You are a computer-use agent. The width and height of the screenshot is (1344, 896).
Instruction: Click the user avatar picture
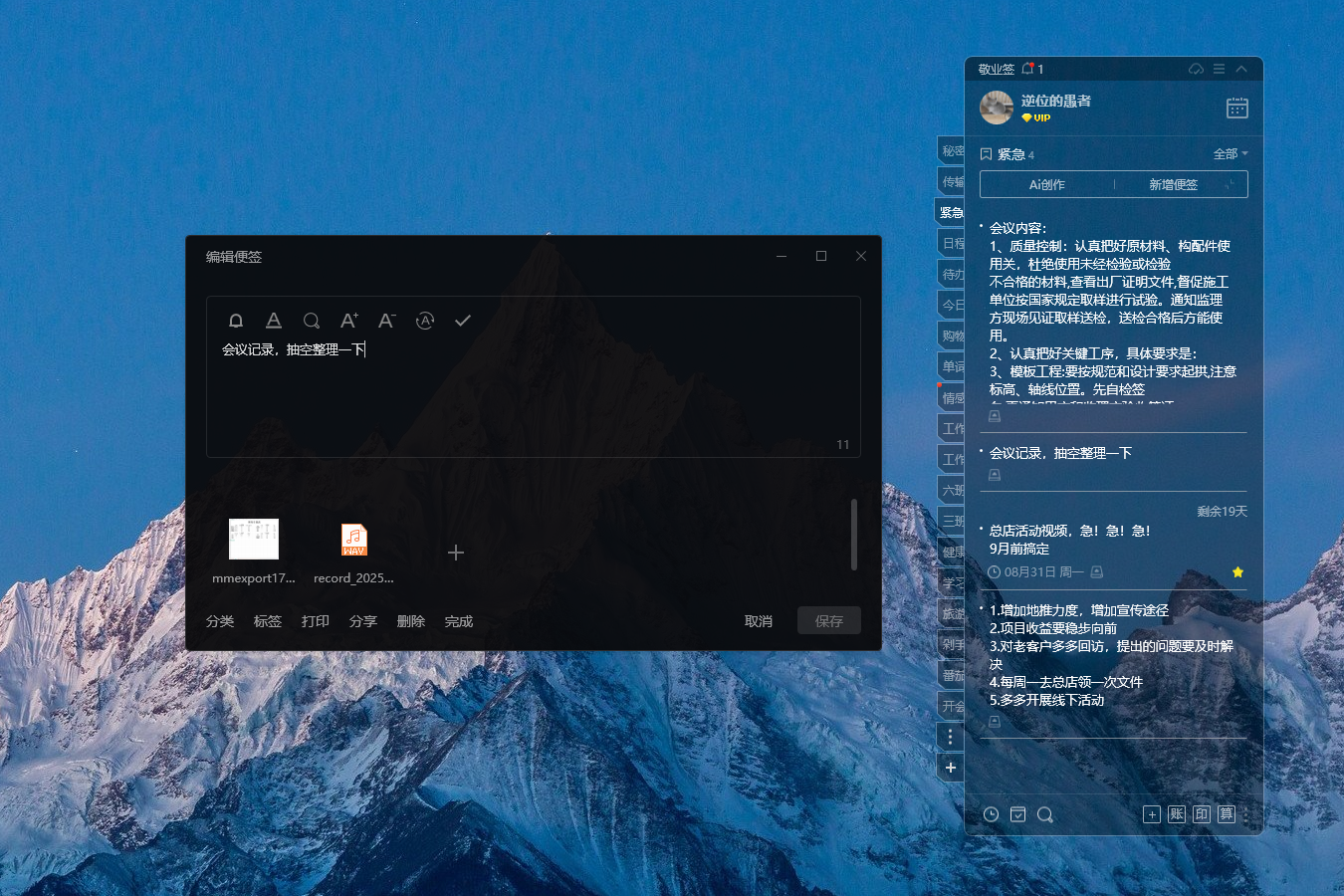click(x=997, y=108)
